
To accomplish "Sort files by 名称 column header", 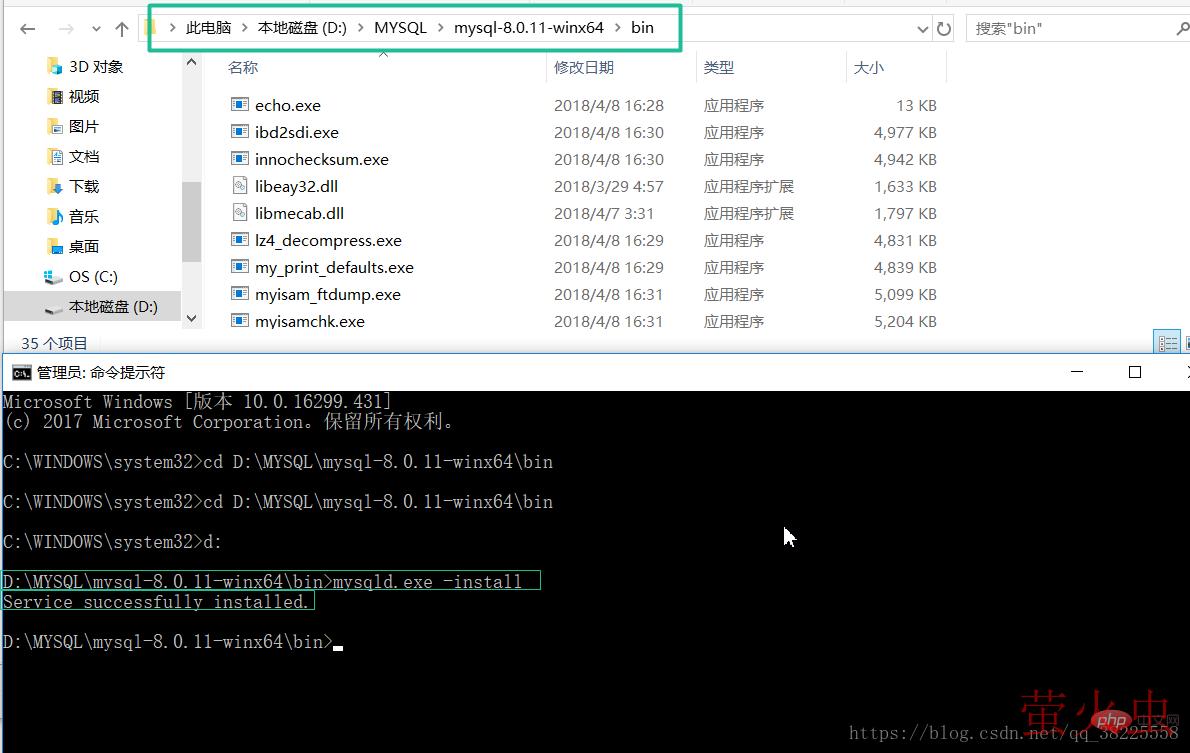I will tap(243, 68).
